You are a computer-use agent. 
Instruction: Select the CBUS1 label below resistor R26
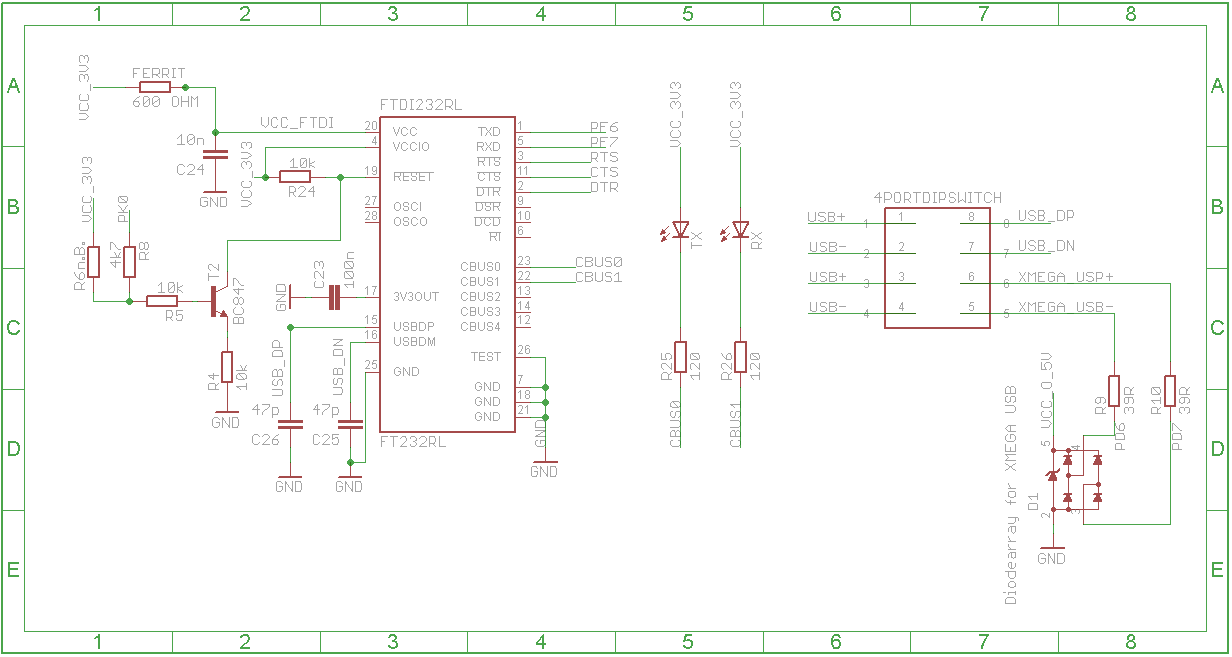point(735,424)
